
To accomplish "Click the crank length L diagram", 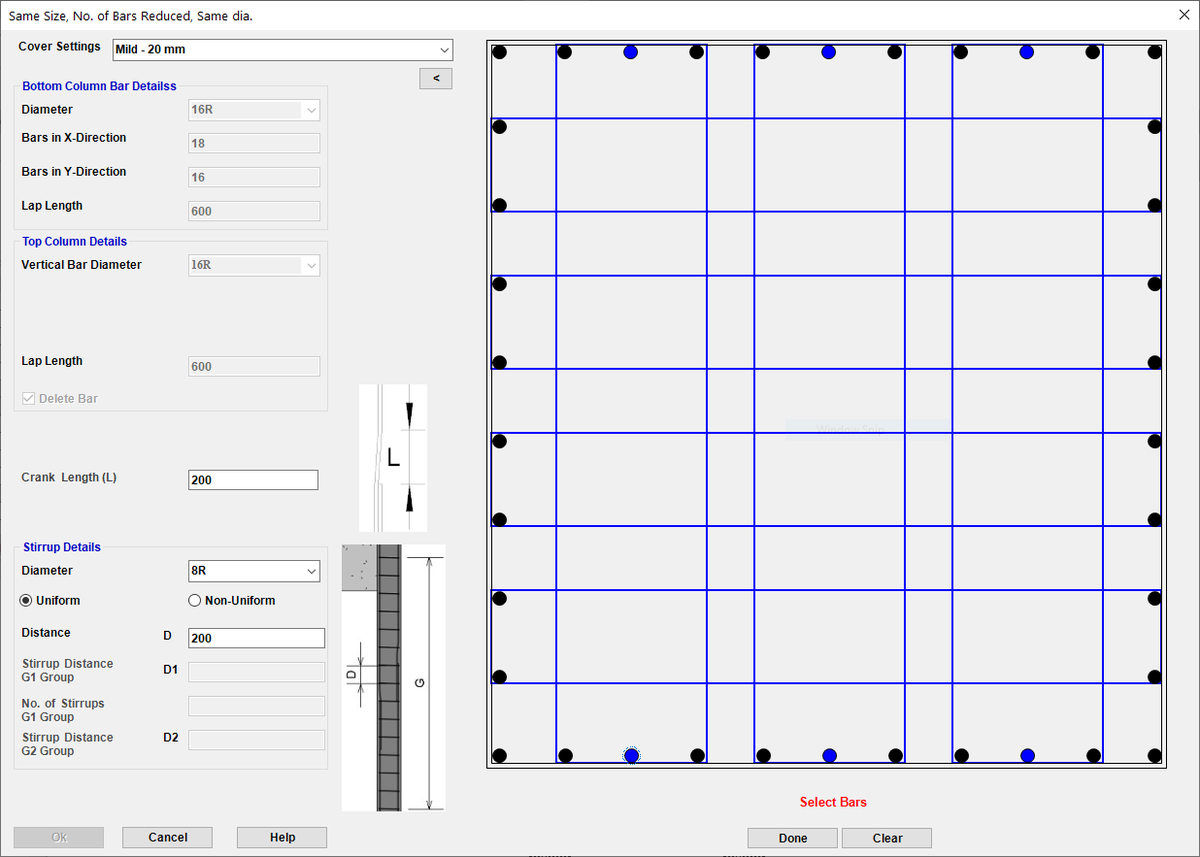I will coord(393,458).
